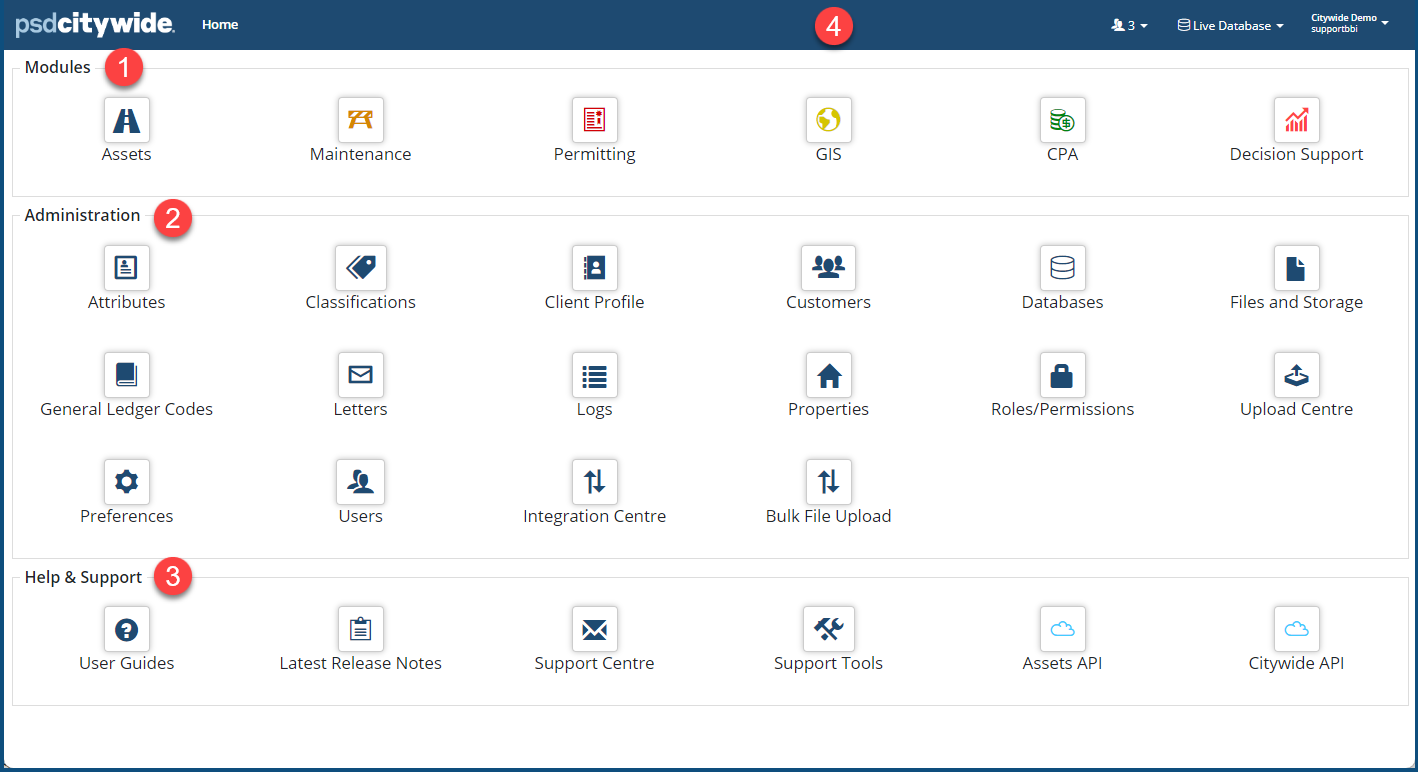Open the Roles/Permissions lock icon
Viewport: 1418px width, 772px height.
click(x=1063, y=374)
